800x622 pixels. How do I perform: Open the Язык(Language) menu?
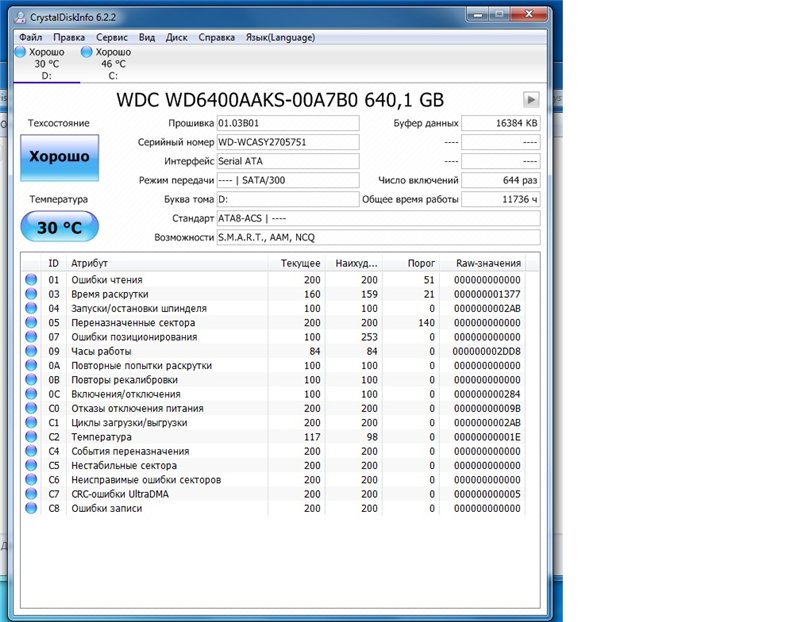coord(280,37)
